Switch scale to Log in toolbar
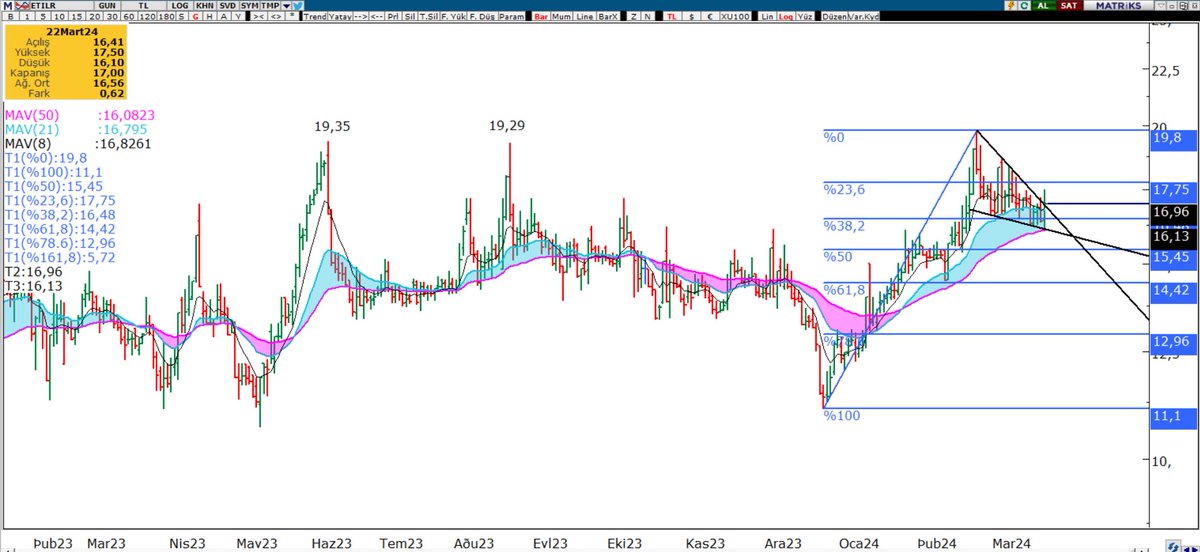 [786, 17]
